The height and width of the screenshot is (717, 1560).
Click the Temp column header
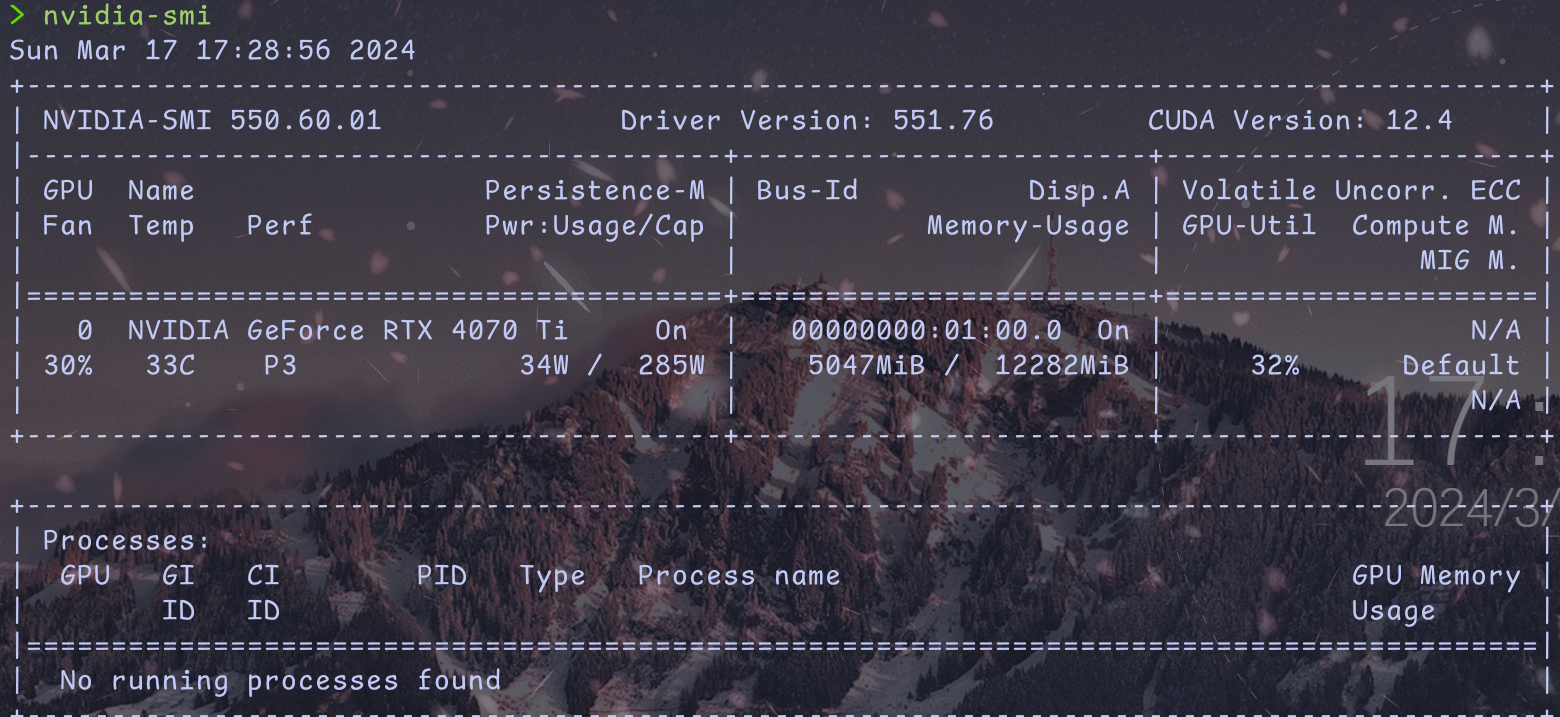tap(161, 227)
